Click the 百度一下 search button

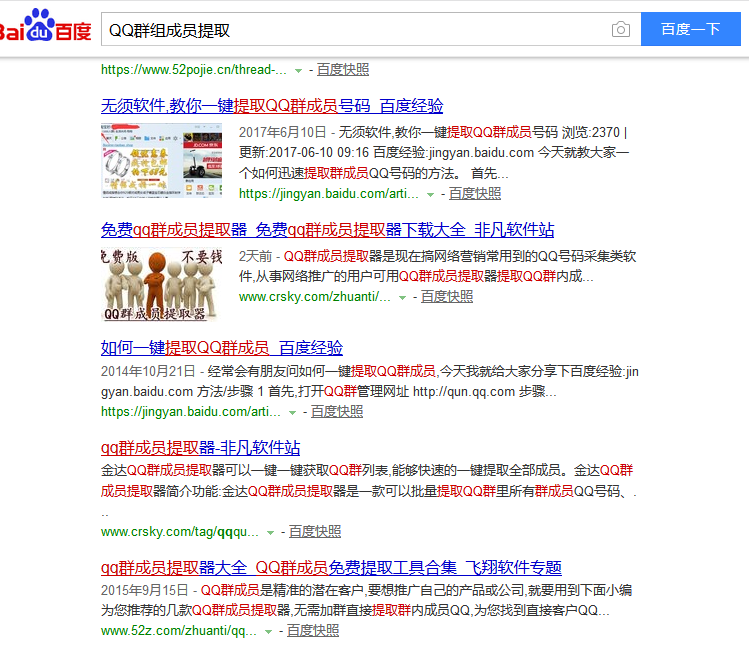click(x=690, y=29)
